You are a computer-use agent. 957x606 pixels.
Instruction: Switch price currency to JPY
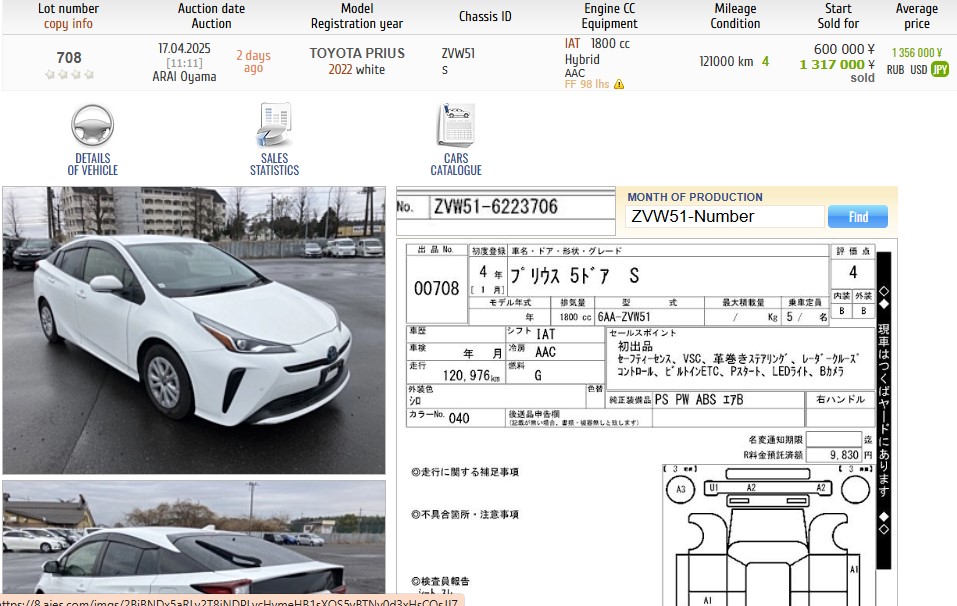tap(940, 70)
